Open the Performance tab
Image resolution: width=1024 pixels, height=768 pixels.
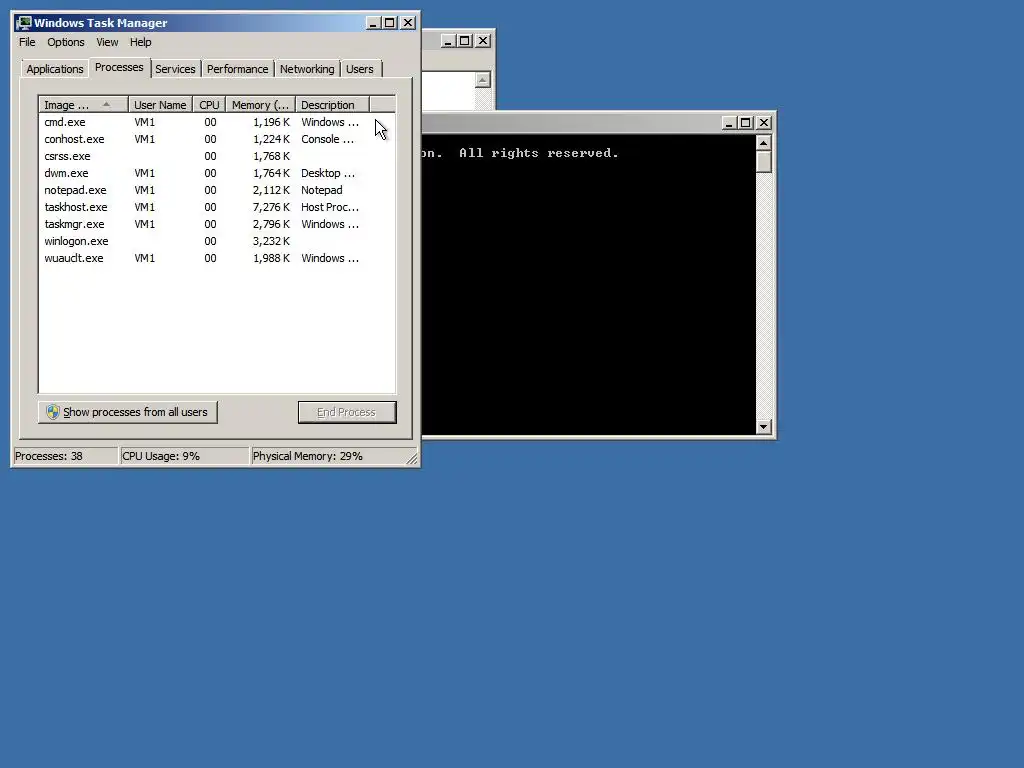238,69
